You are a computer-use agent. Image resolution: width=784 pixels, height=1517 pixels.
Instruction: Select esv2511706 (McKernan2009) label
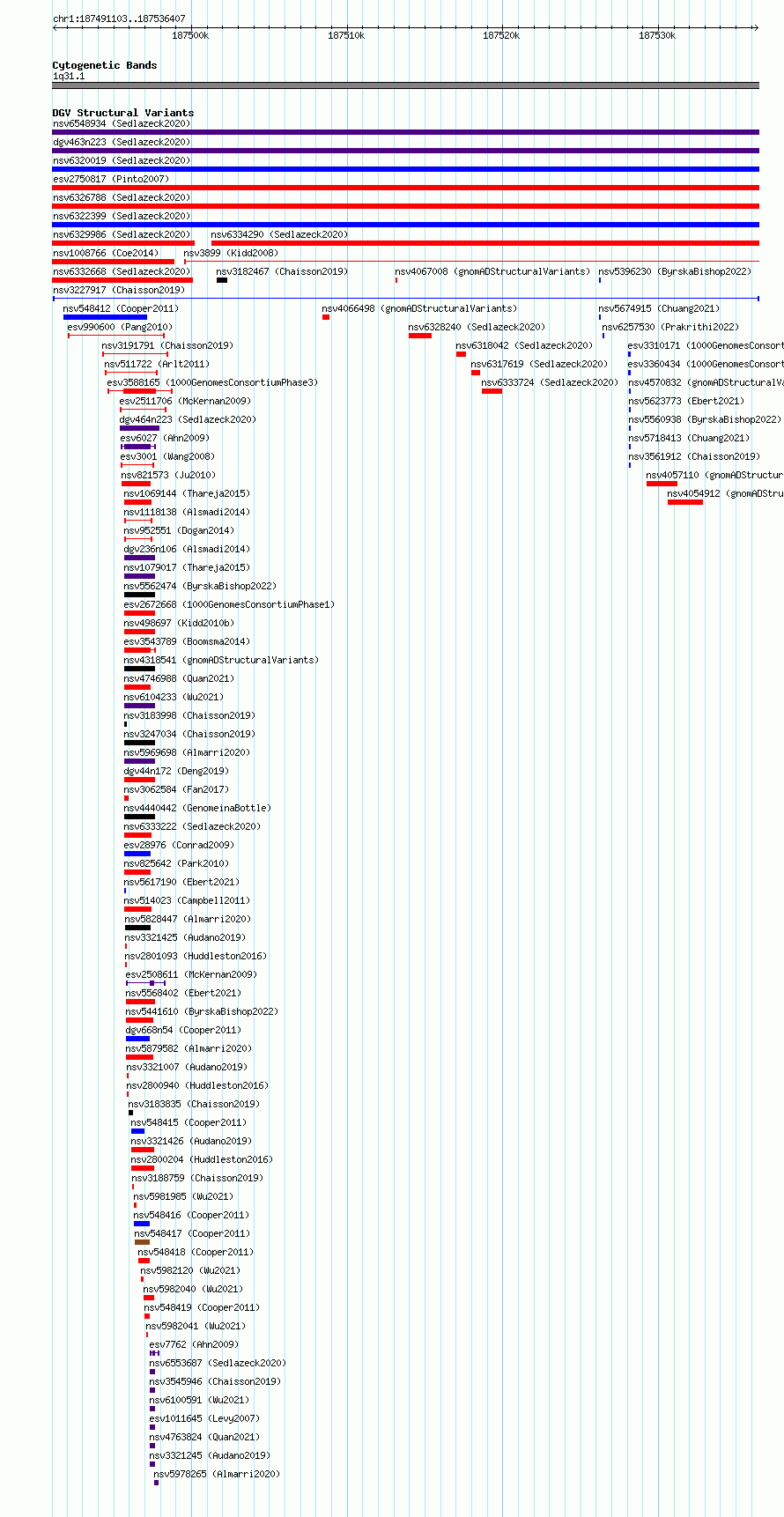186,401
